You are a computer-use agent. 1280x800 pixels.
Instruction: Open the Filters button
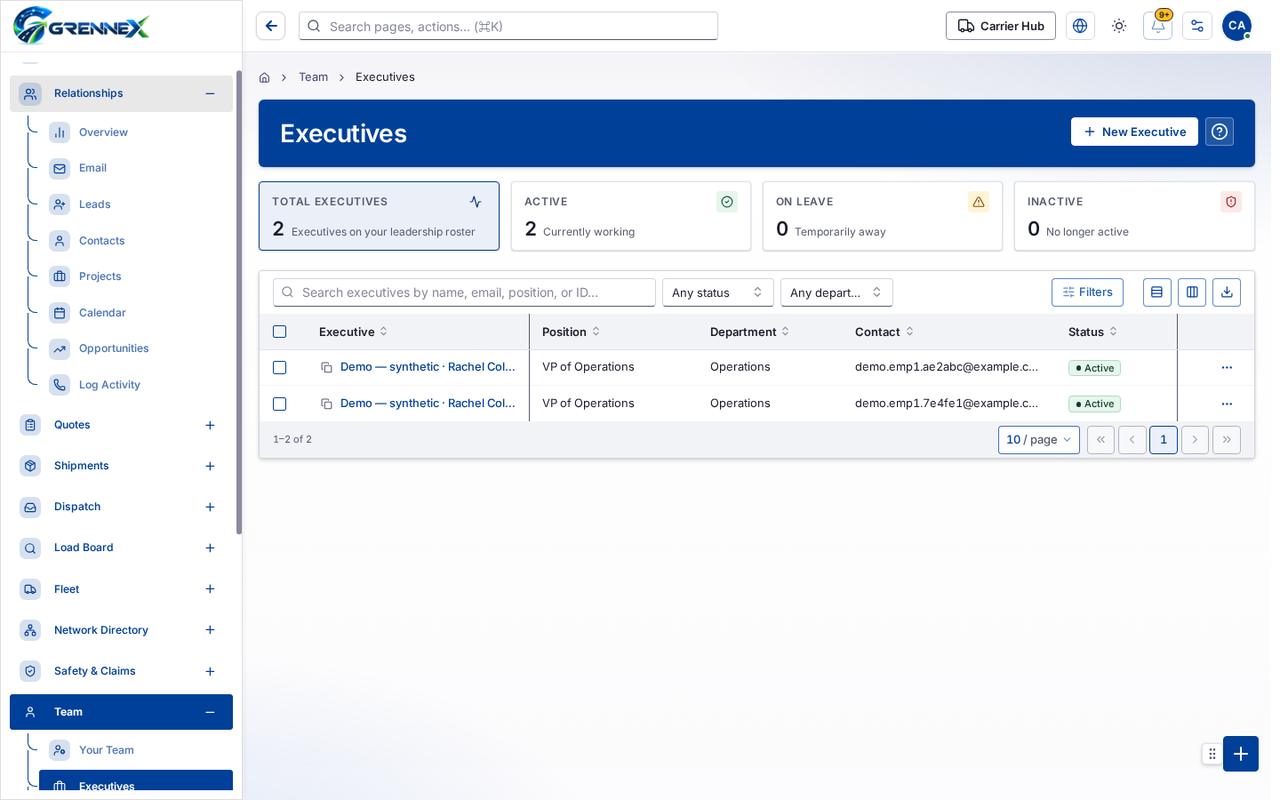point(1087,292)
